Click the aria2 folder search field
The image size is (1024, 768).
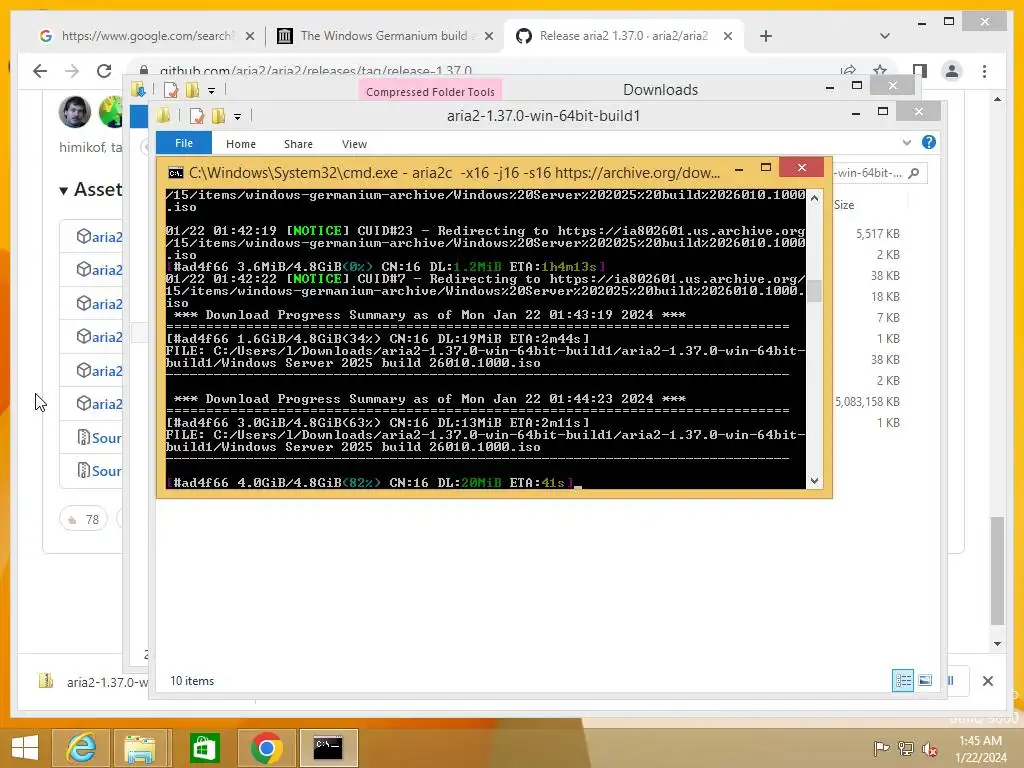pos(879,173)
